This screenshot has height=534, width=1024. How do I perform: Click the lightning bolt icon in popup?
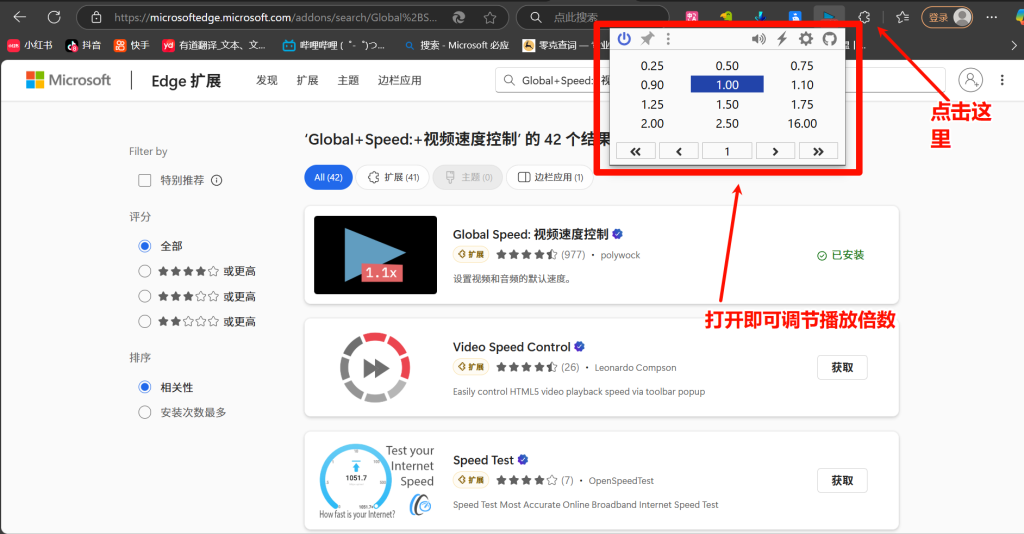point(782,39)
